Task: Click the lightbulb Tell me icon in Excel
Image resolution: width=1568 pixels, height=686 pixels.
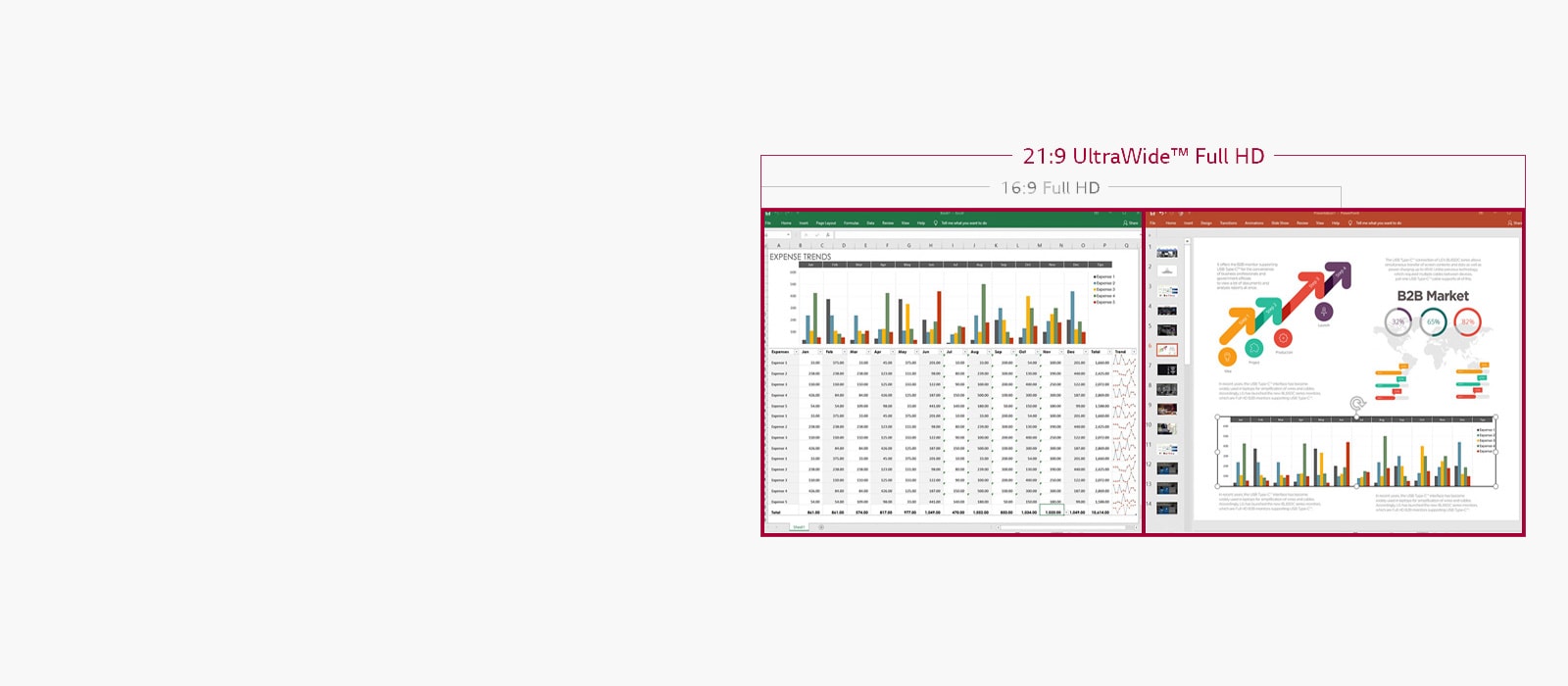Action: pos(936,223)
